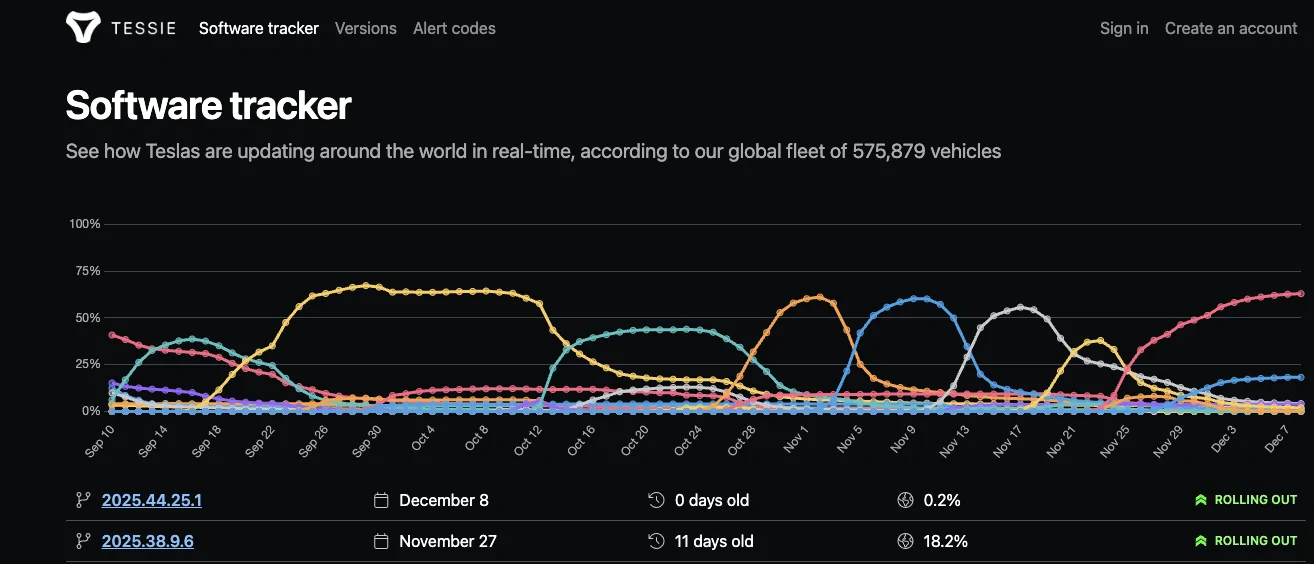1314x564 pixels.
Task: Click the pink line endpoint at Dec 7
Action: pos(1300,293)
